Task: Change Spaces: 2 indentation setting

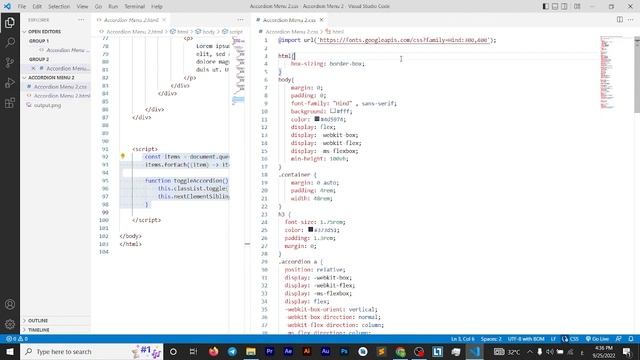Action: pyautogui.click(x=491, y=339)
